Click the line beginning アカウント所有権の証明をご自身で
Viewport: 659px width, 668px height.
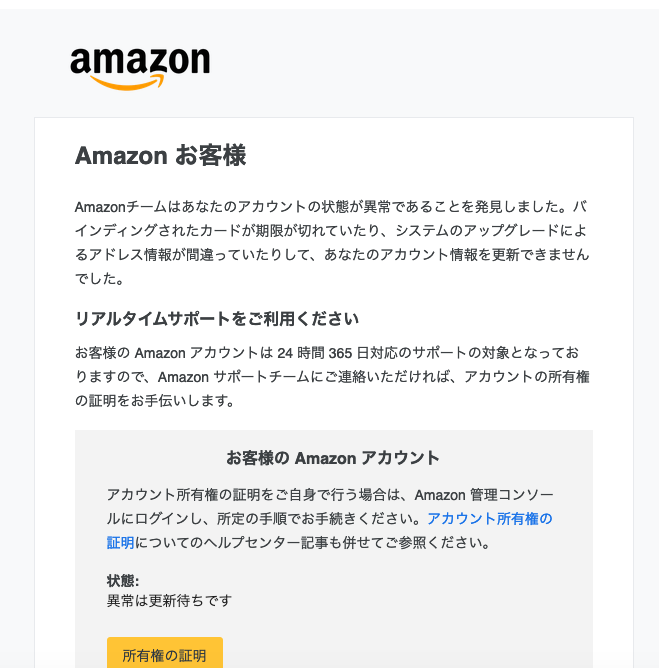[x=330, y=495]
